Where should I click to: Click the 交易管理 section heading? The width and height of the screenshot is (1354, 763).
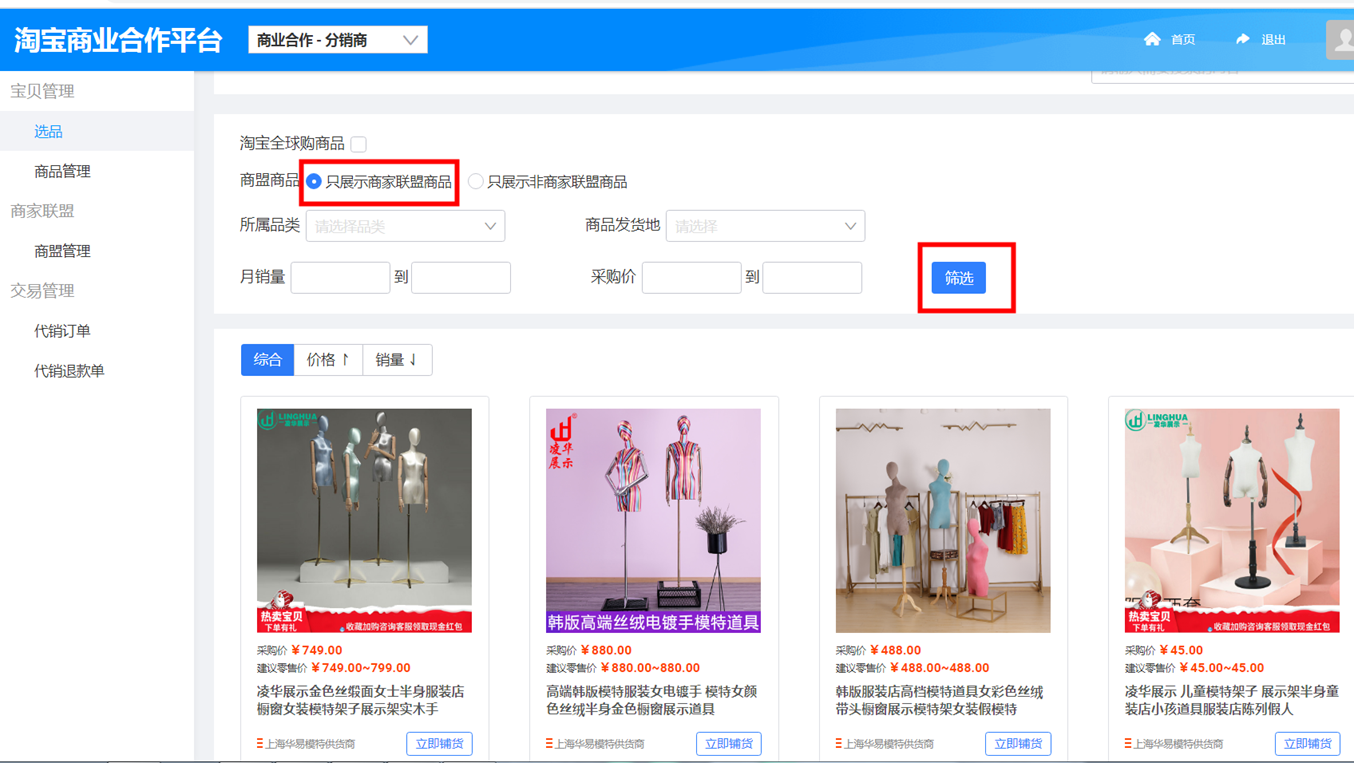coord(42,291)
